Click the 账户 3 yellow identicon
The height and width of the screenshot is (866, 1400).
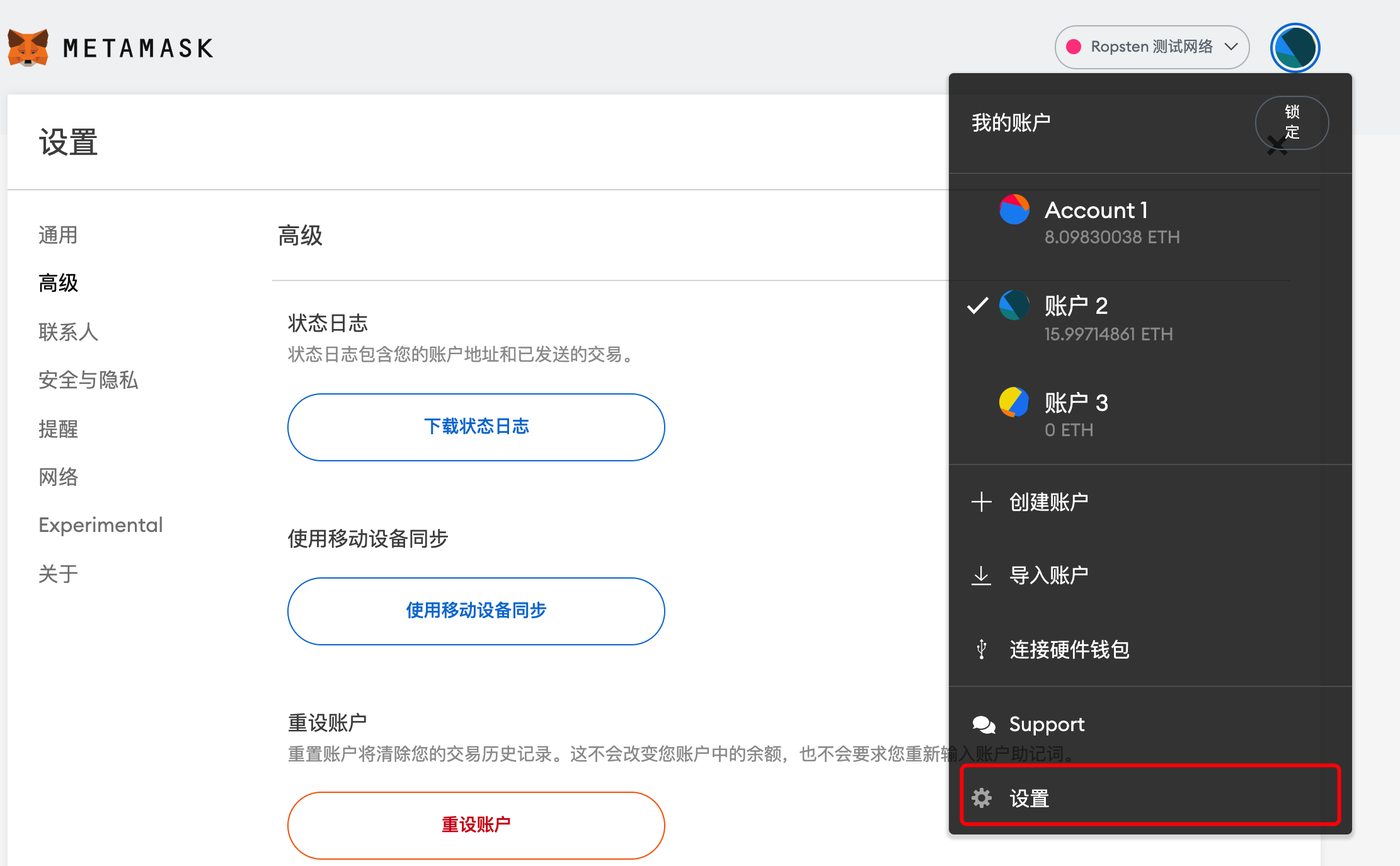coord(1014,402)
